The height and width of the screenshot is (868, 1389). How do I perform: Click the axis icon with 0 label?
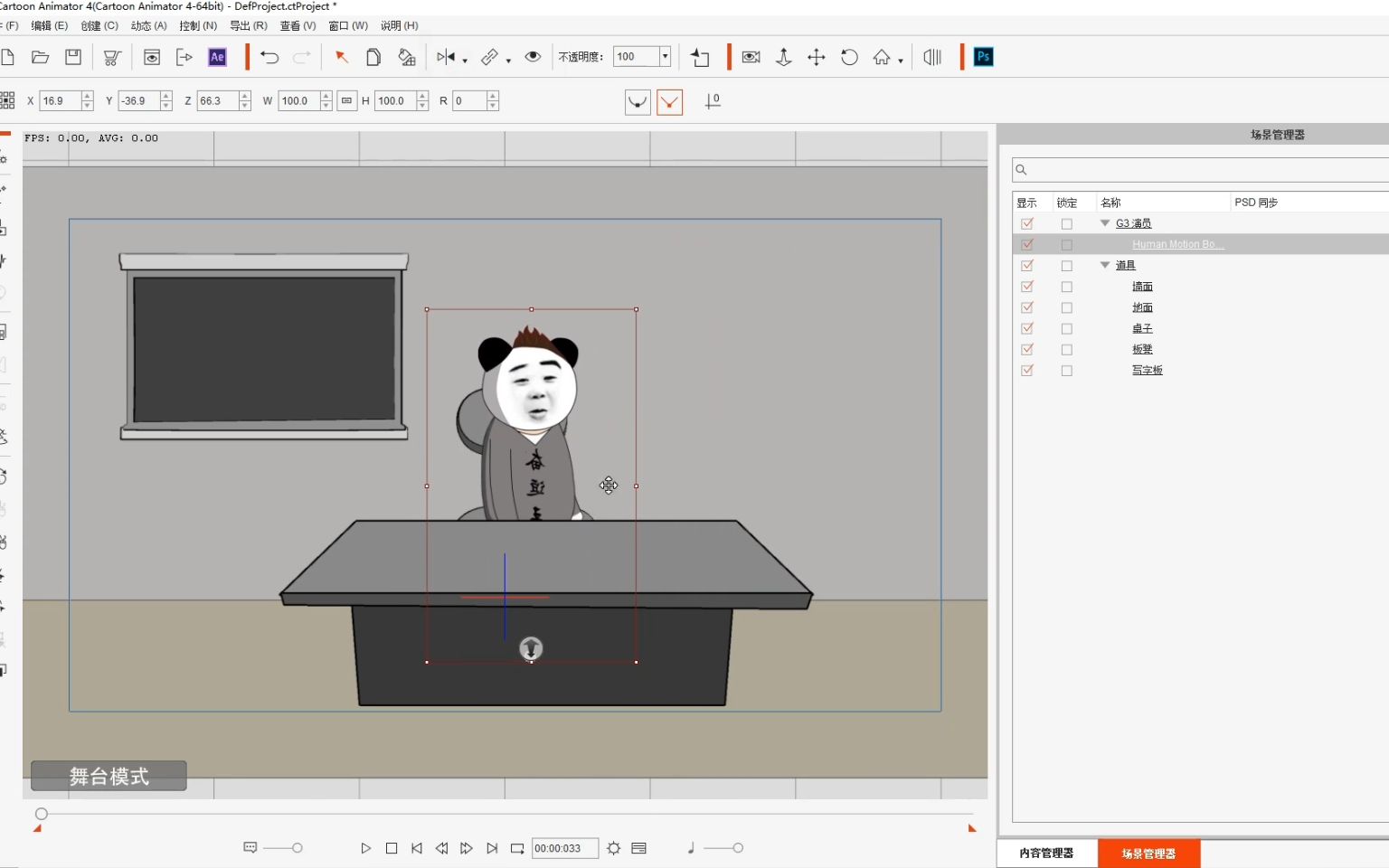pos(713,101)
